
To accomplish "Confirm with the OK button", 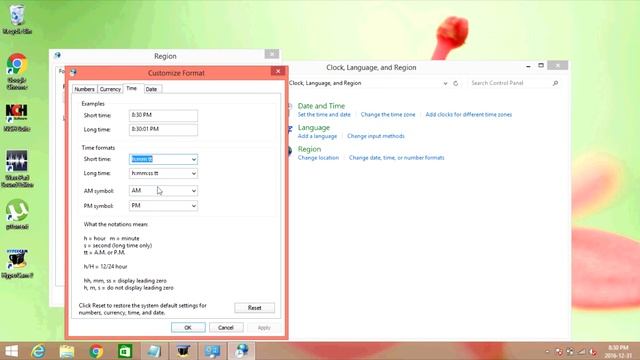I will pos(188,327).
